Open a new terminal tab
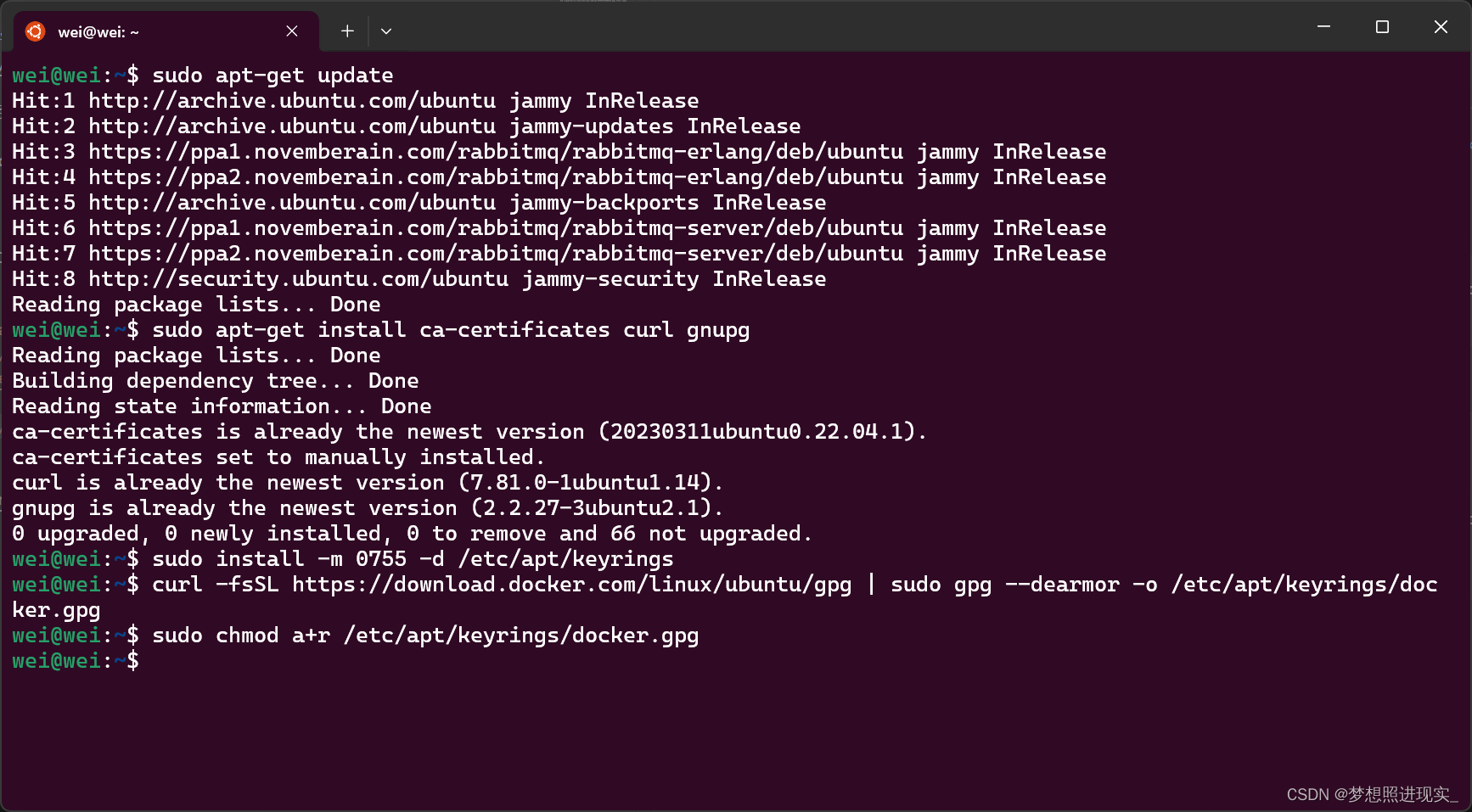Image resolution: width=1472 pixels, height=812 pixels. [347, 31]
